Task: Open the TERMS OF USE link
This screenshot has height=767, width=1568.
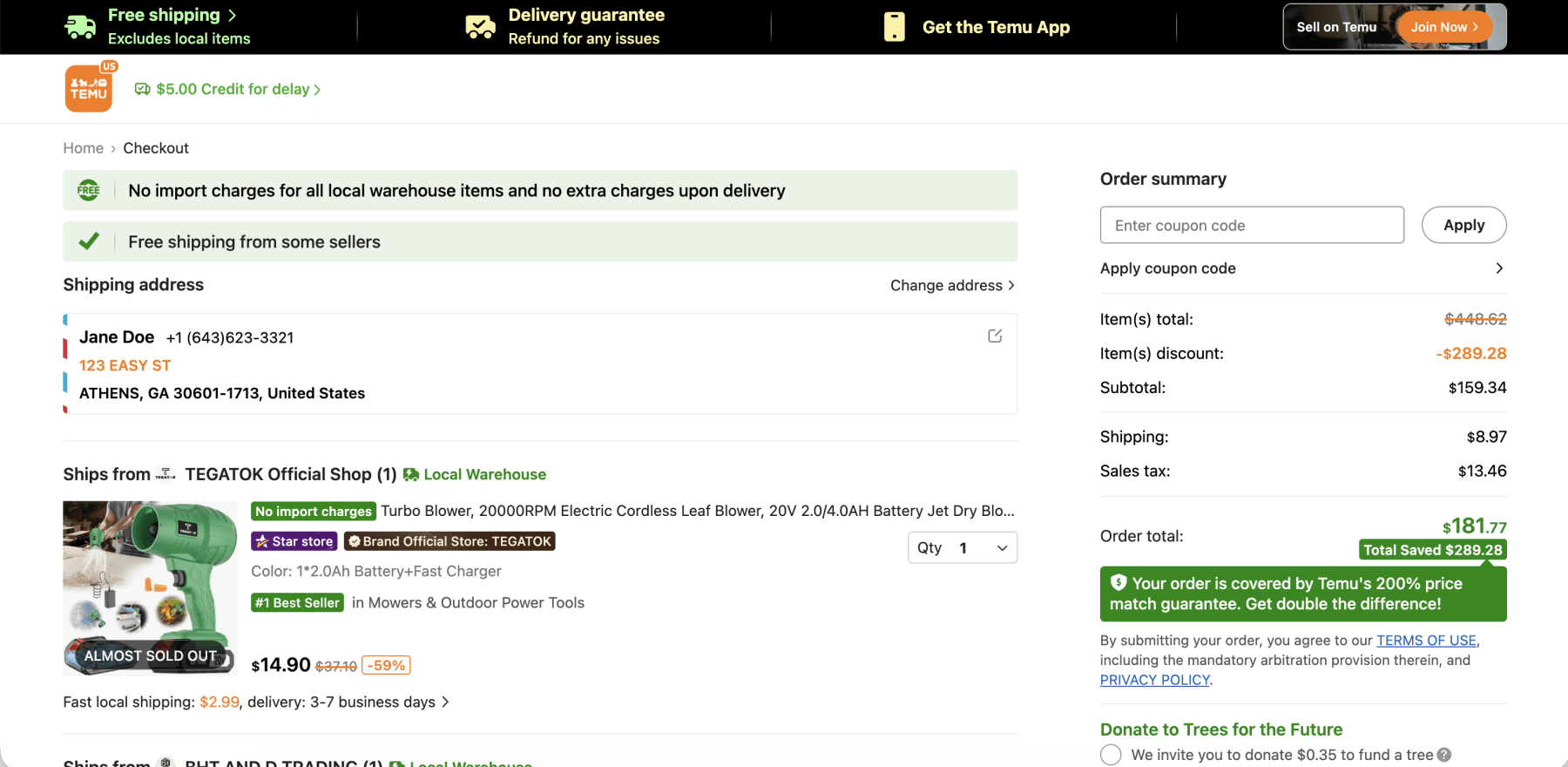Action: [x=1425, y=641]
